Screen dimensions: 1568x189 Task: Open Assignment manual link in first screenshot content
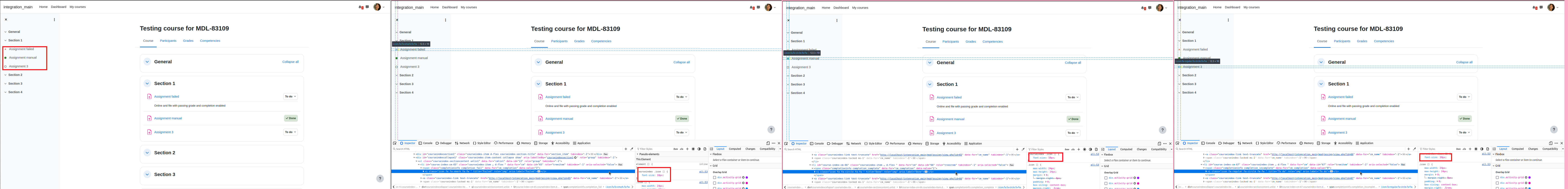coord(168,119)
